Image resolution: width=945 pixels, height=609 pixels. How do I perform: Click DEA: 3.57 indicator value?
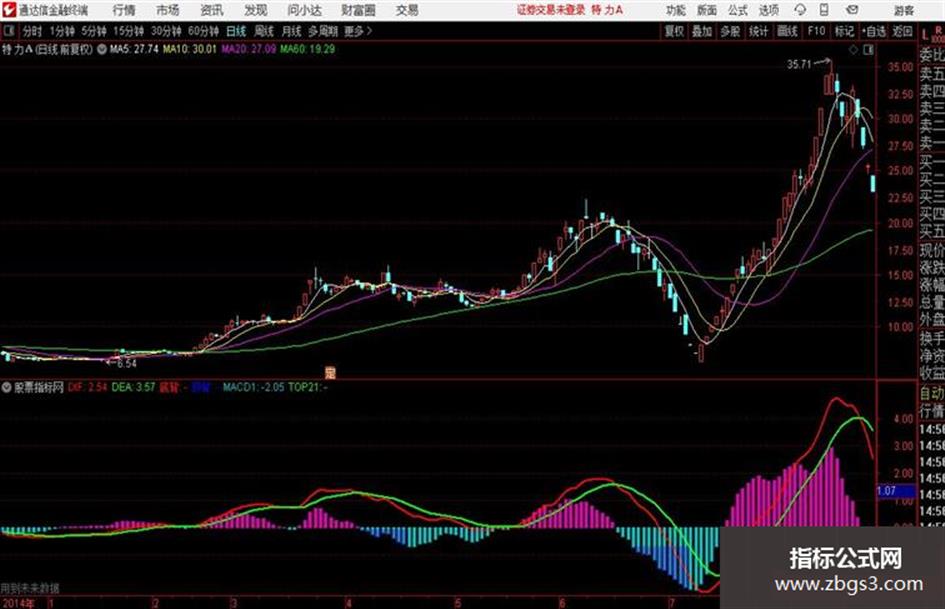pyautogui.click(x=134, y=388)
